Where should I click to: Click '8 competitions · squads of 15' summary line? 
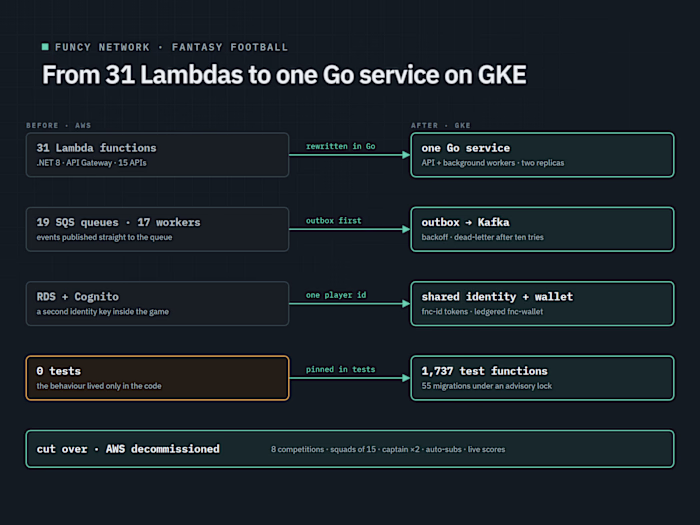(x=388, y=450)
